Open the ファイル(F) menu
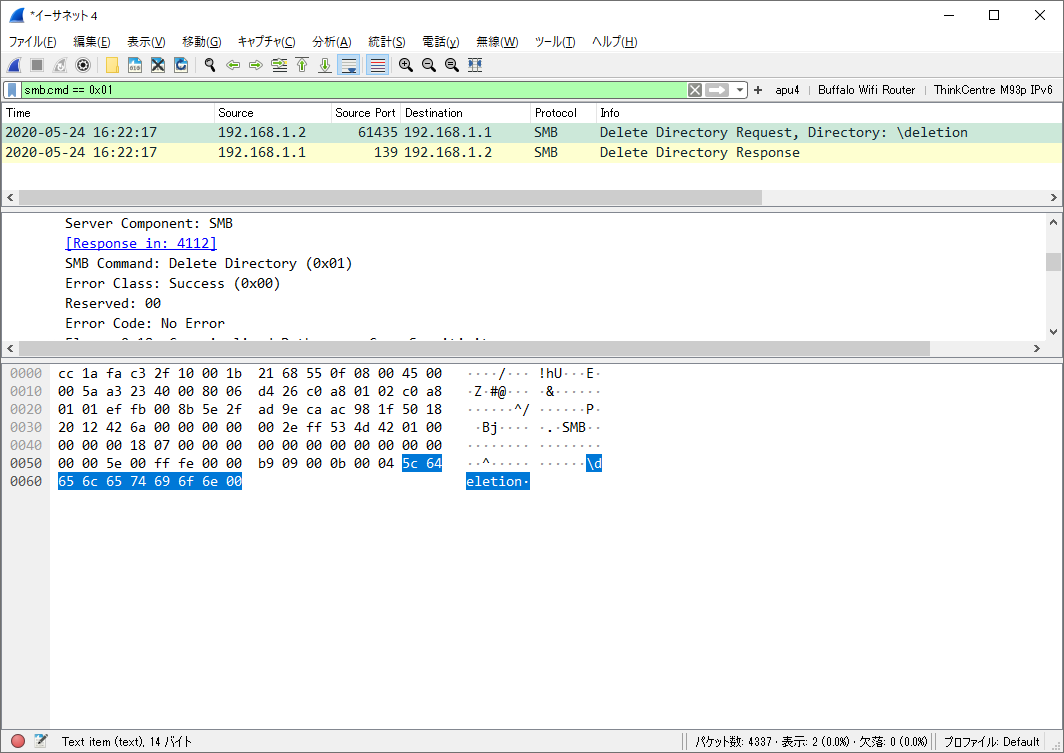 click(x=32, y=42)
